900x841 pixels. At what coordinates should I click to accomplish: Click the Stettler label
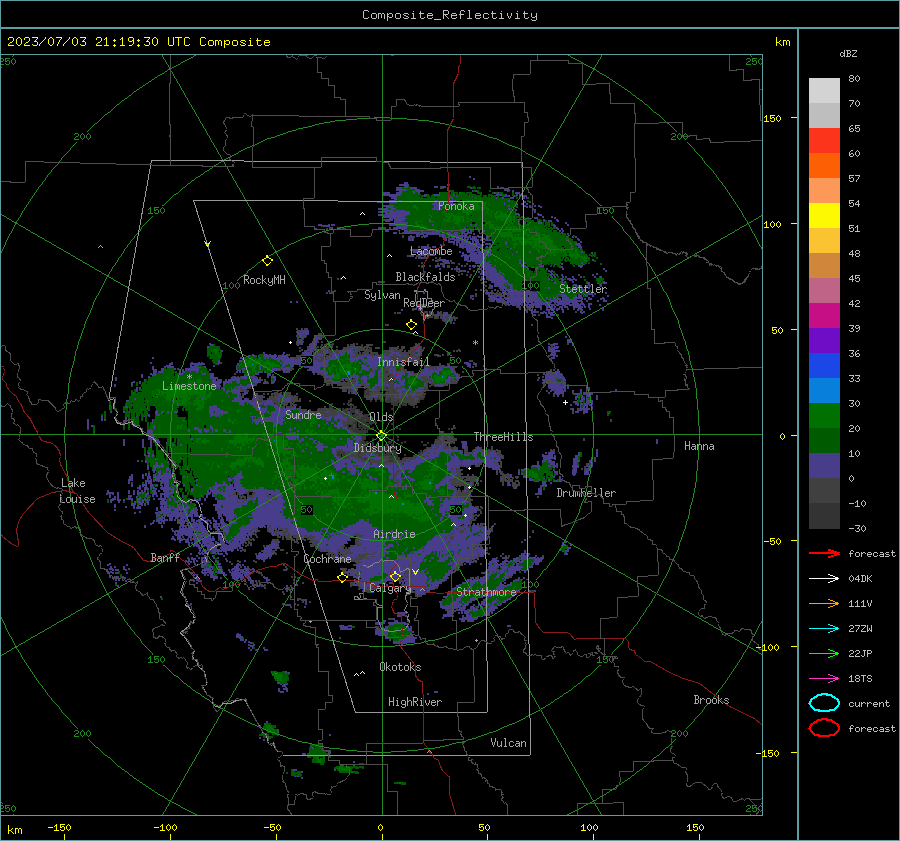pos(583,289)
